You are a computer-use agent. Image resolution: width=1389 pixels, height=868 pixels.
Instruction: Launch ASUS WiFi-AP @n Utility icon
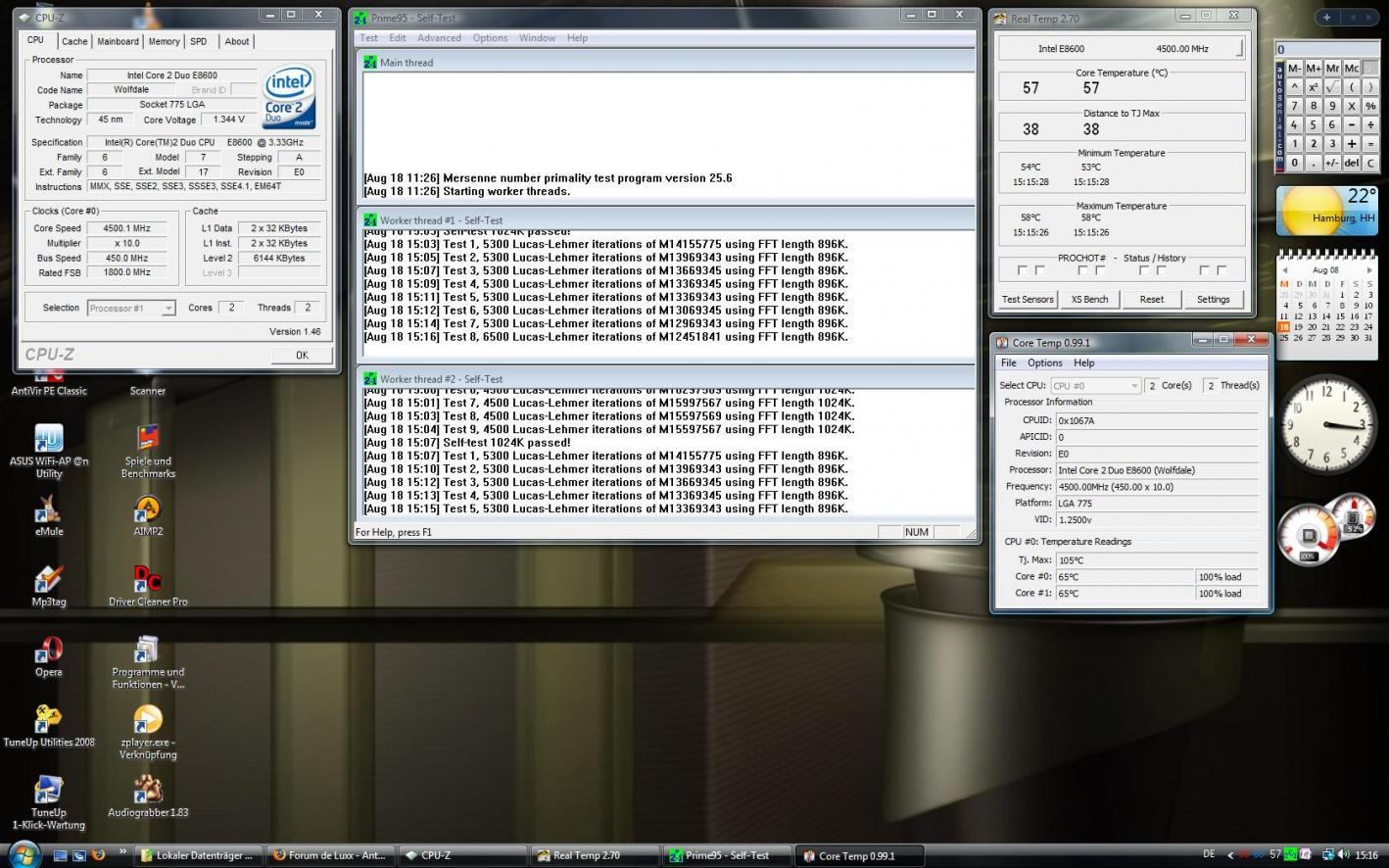click(x=49, y=452)
